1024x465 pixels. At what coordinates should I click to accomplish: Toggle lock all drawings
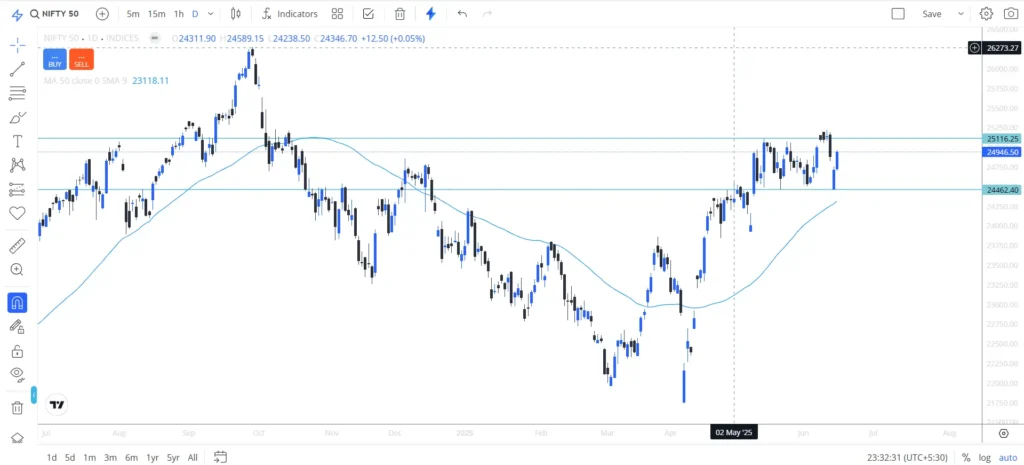point(18,351)
